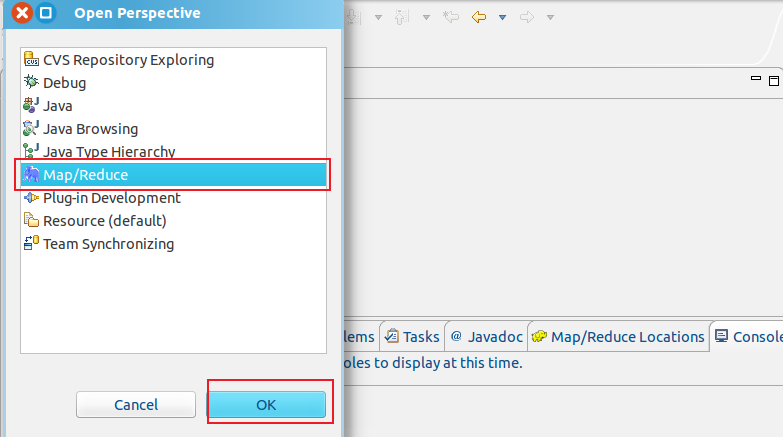Viewport: 783px width, 437px height.
Task: Switch to the Tasks tab
Action: coord(412,337)
